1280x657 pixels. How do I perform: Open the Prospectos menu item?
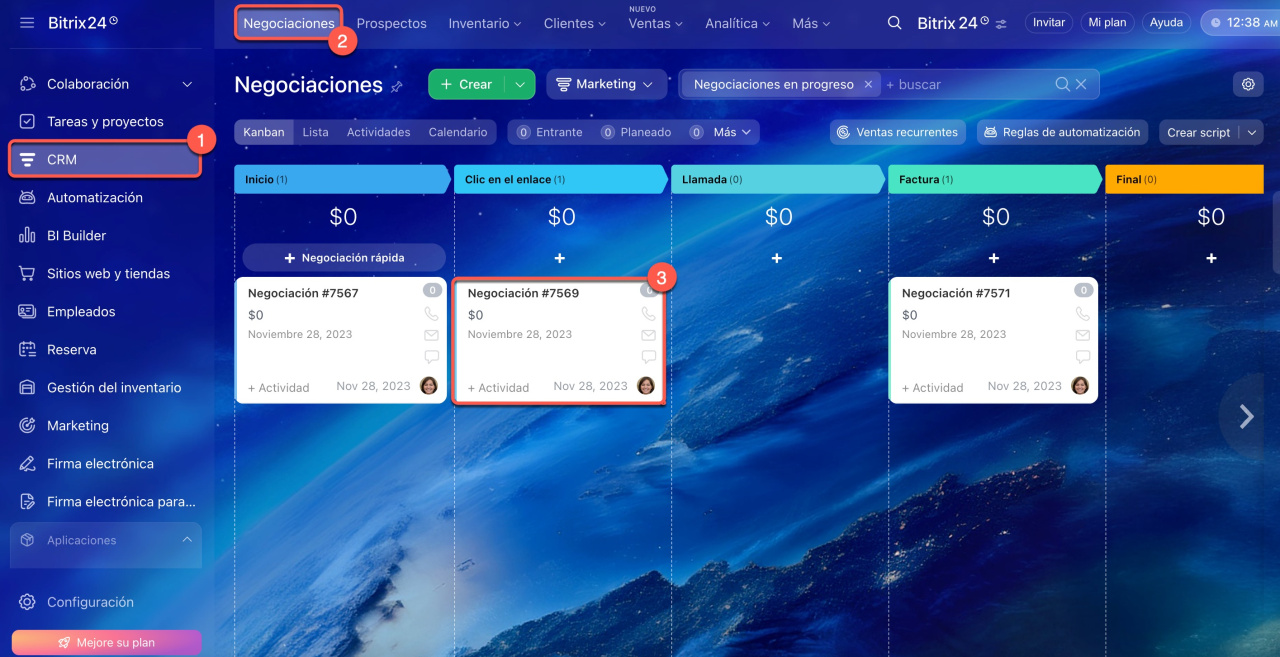pyautogui.click(x=391, y=23)
